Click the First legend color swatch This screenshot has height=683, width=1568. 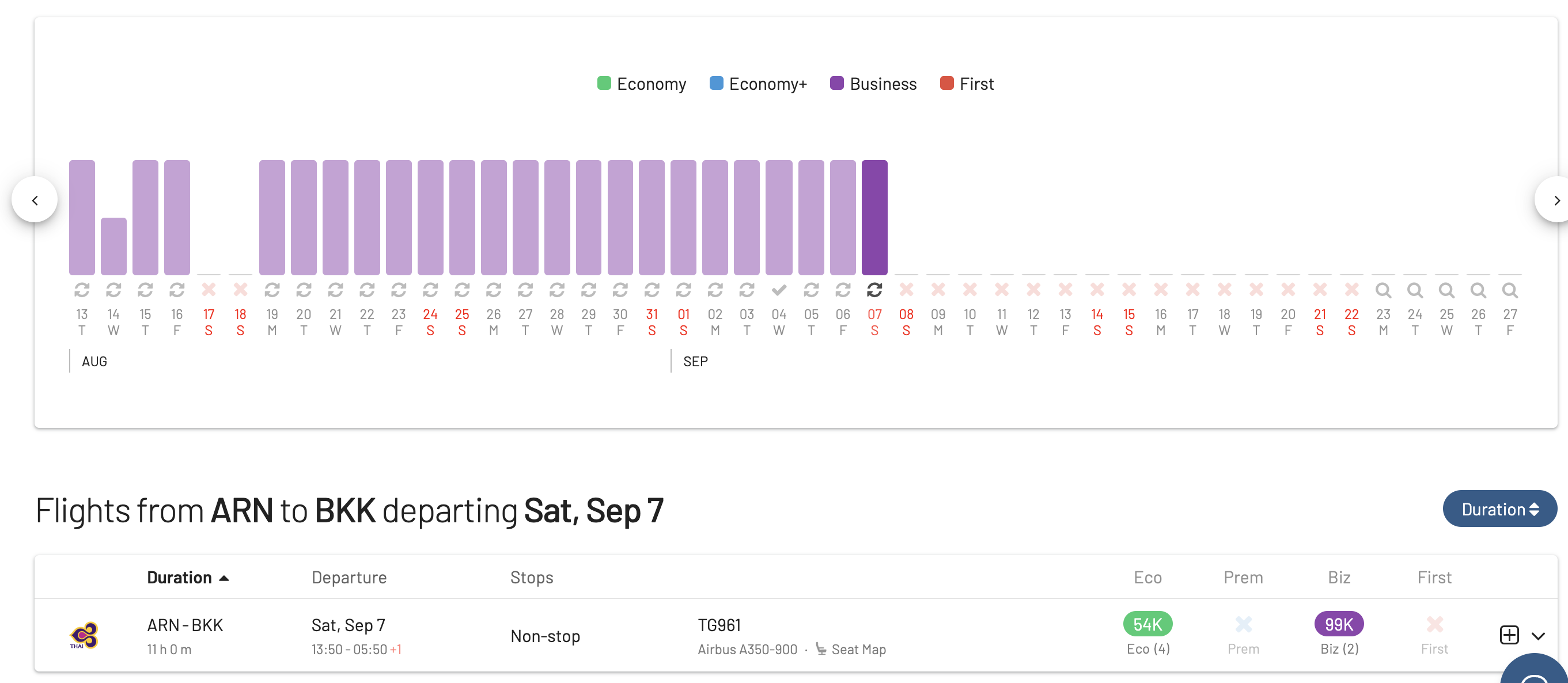(946, 84)
